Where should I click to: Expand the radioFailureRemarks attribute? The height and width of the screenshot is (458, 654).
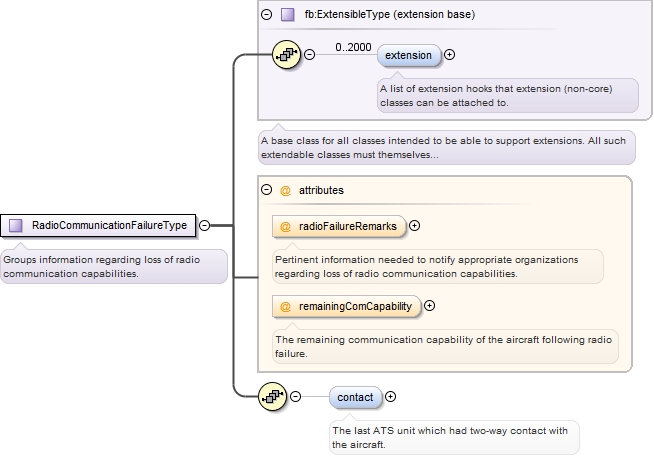tap(415, 227)
